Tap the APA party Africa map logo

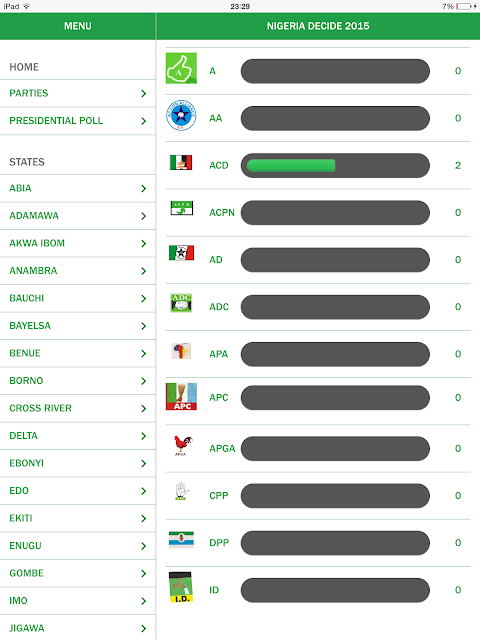[181, 351]
